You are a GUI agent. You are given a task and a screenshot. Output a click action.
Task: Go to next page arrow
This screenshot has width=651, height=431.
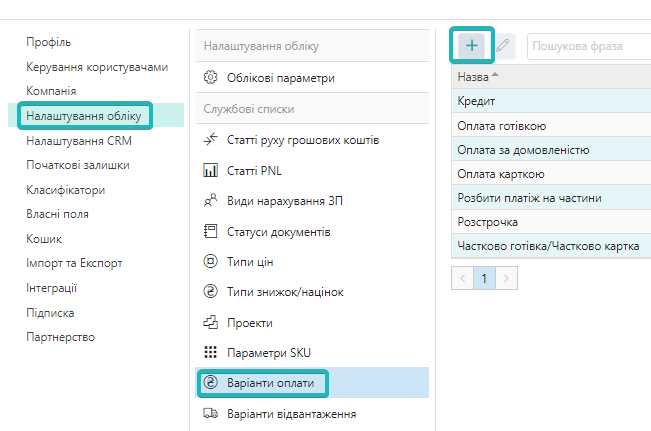click(507, 277)
